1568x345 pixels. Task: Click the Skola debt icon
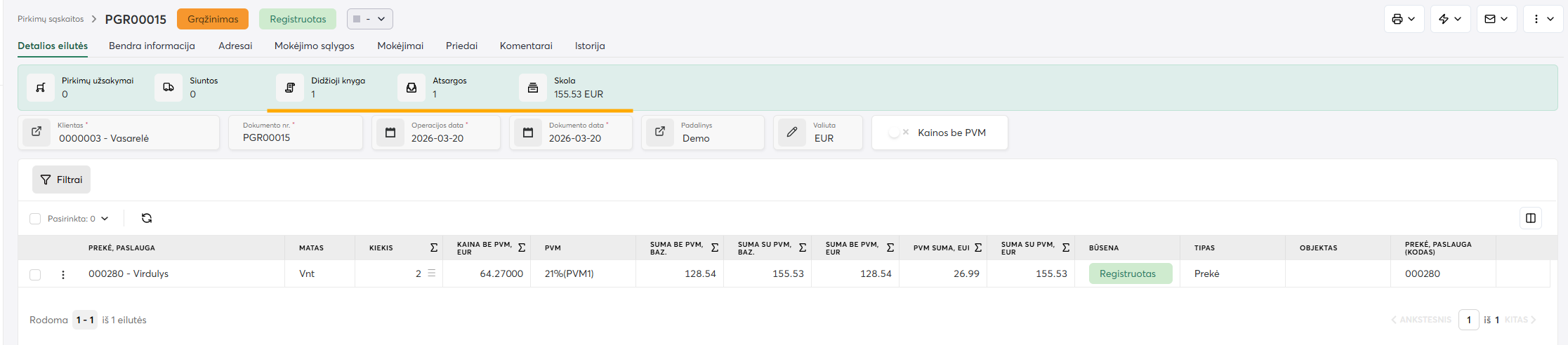click(x=533, y=88)
